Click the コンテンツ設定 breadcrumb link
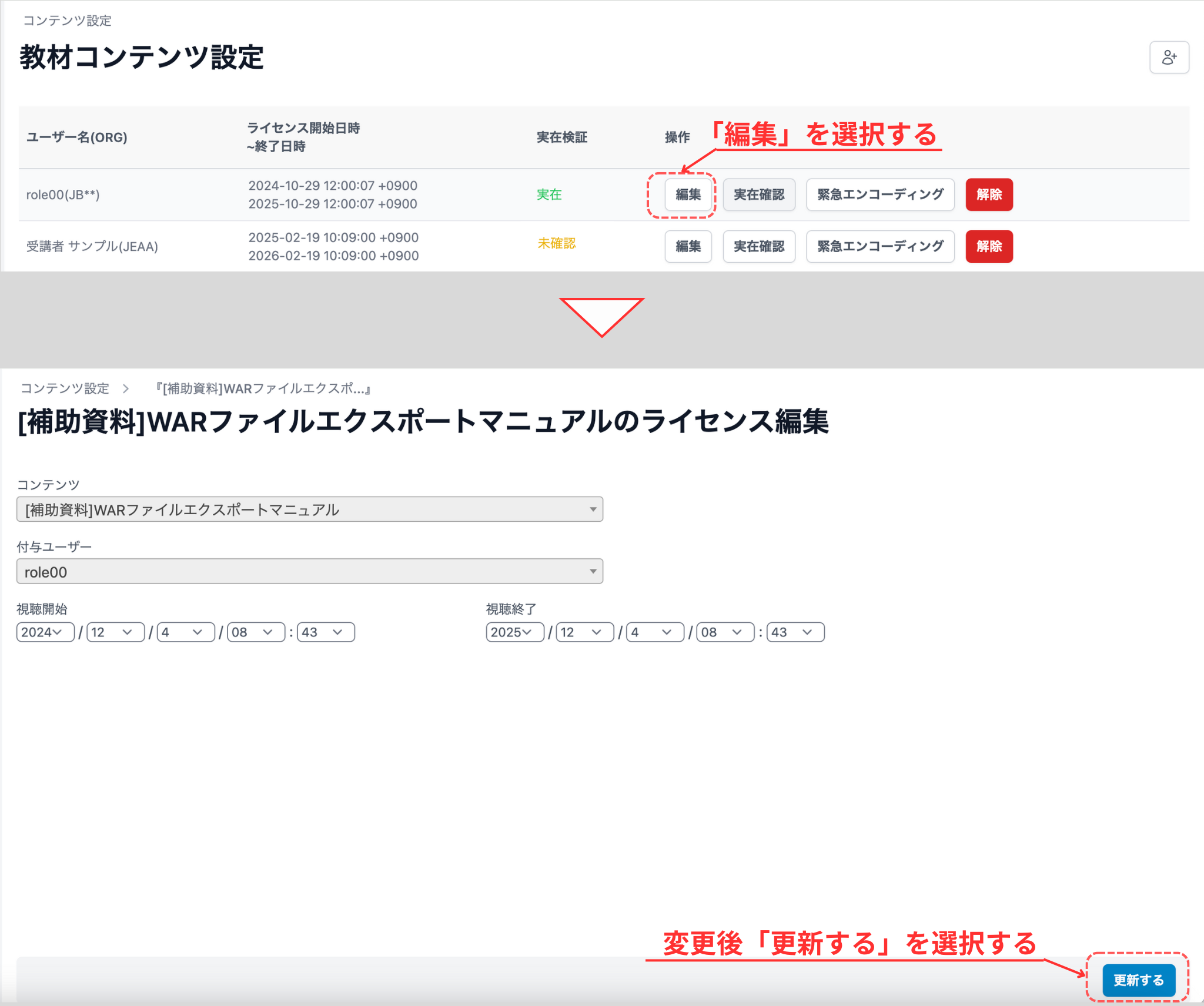 click(x=65, y=388)
